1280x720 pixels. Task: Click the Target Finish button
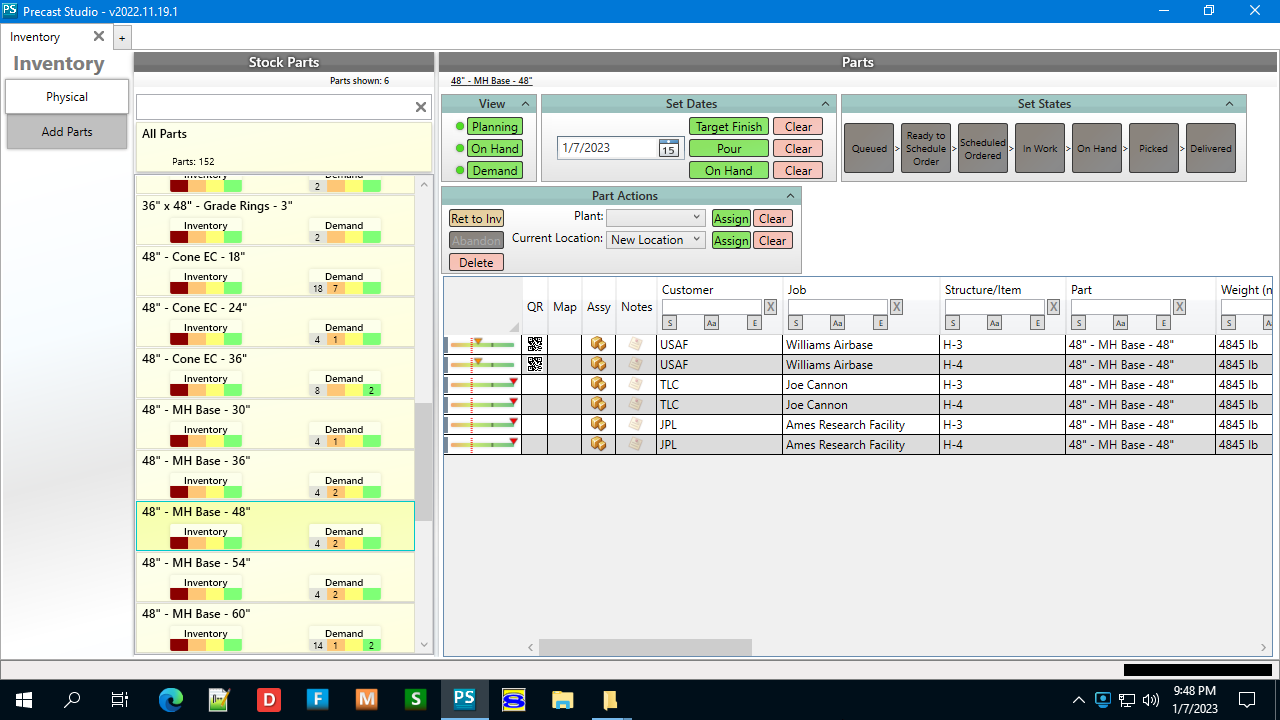[x=729, y=127]
